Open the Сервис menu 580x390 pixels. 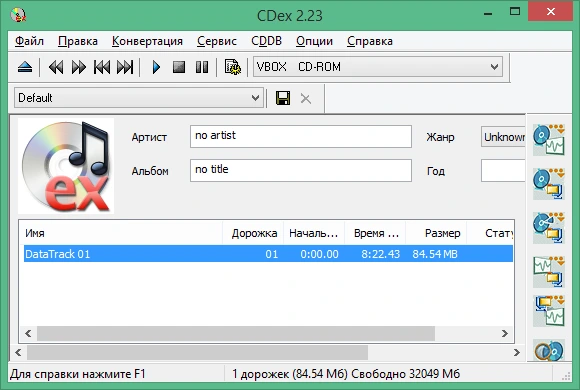click(217, 41)
